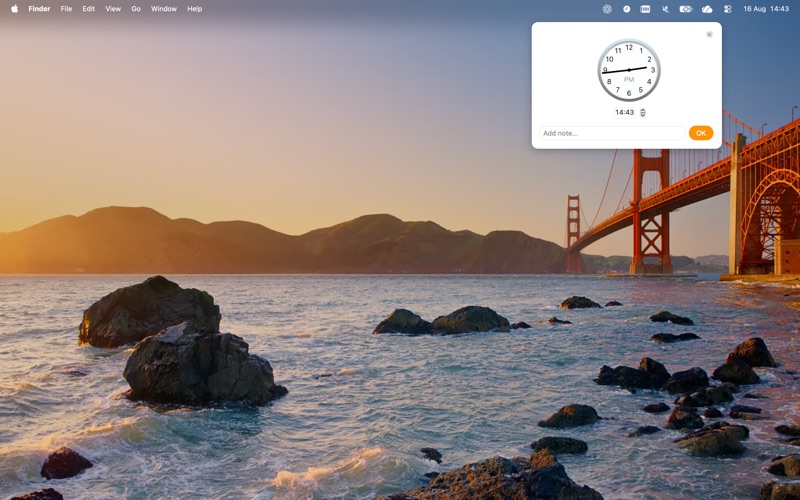This screenshot has height=500, width=800.
Task: Click the hexagon gear menu bar icon
Action: click(607, 9)
